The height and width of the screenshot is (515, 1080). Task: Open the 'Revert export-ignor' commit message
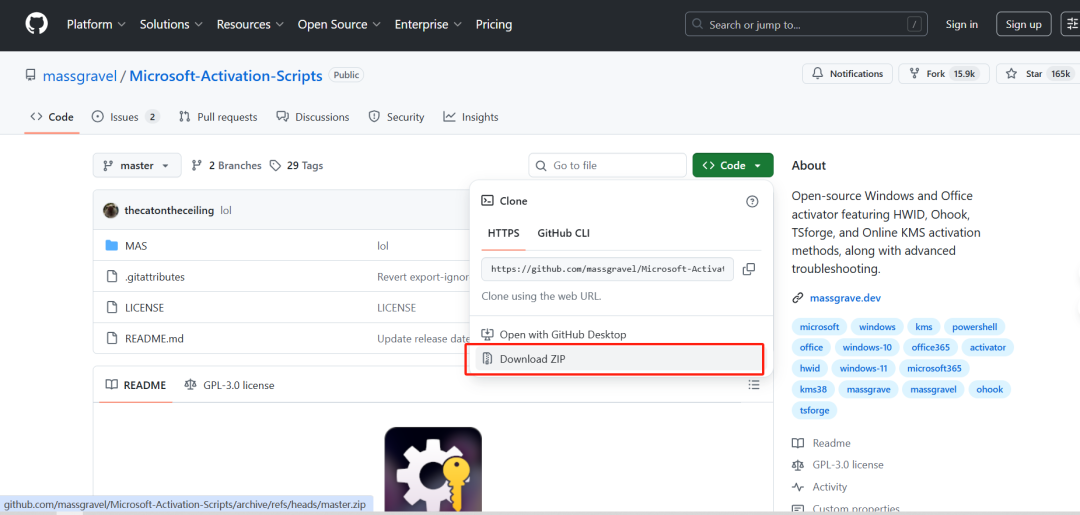tap(424, 277)
